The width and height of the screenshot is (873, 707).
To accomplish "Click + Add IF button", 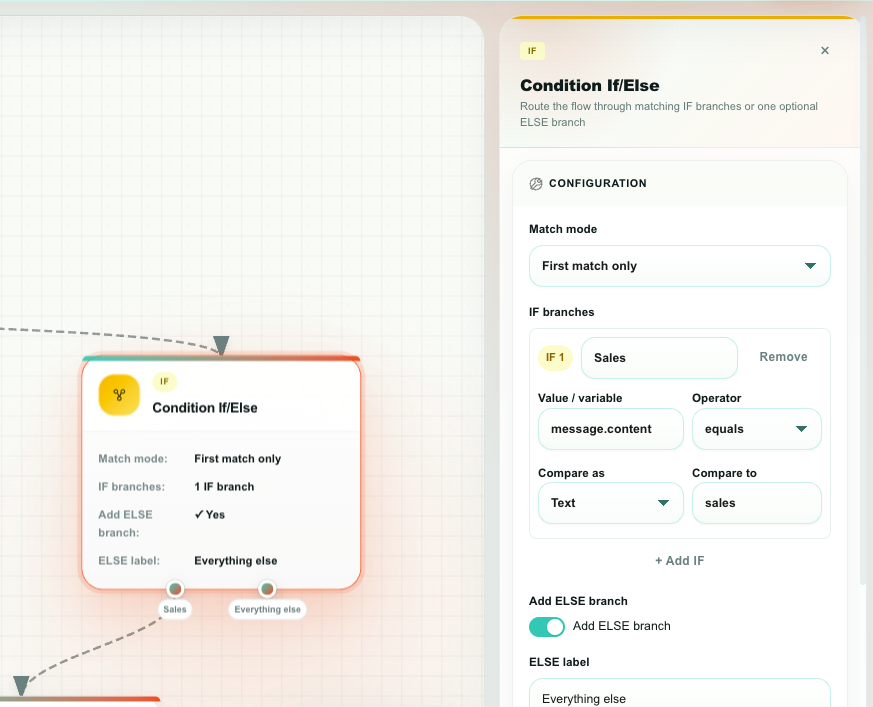I will [x=679, y=561].
